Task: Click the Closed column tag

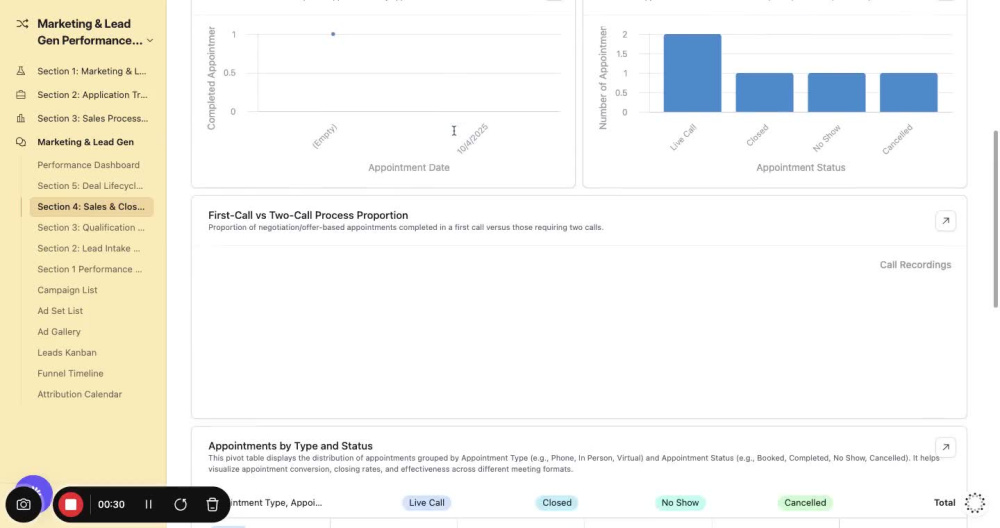Action: [x=557, y=502]
